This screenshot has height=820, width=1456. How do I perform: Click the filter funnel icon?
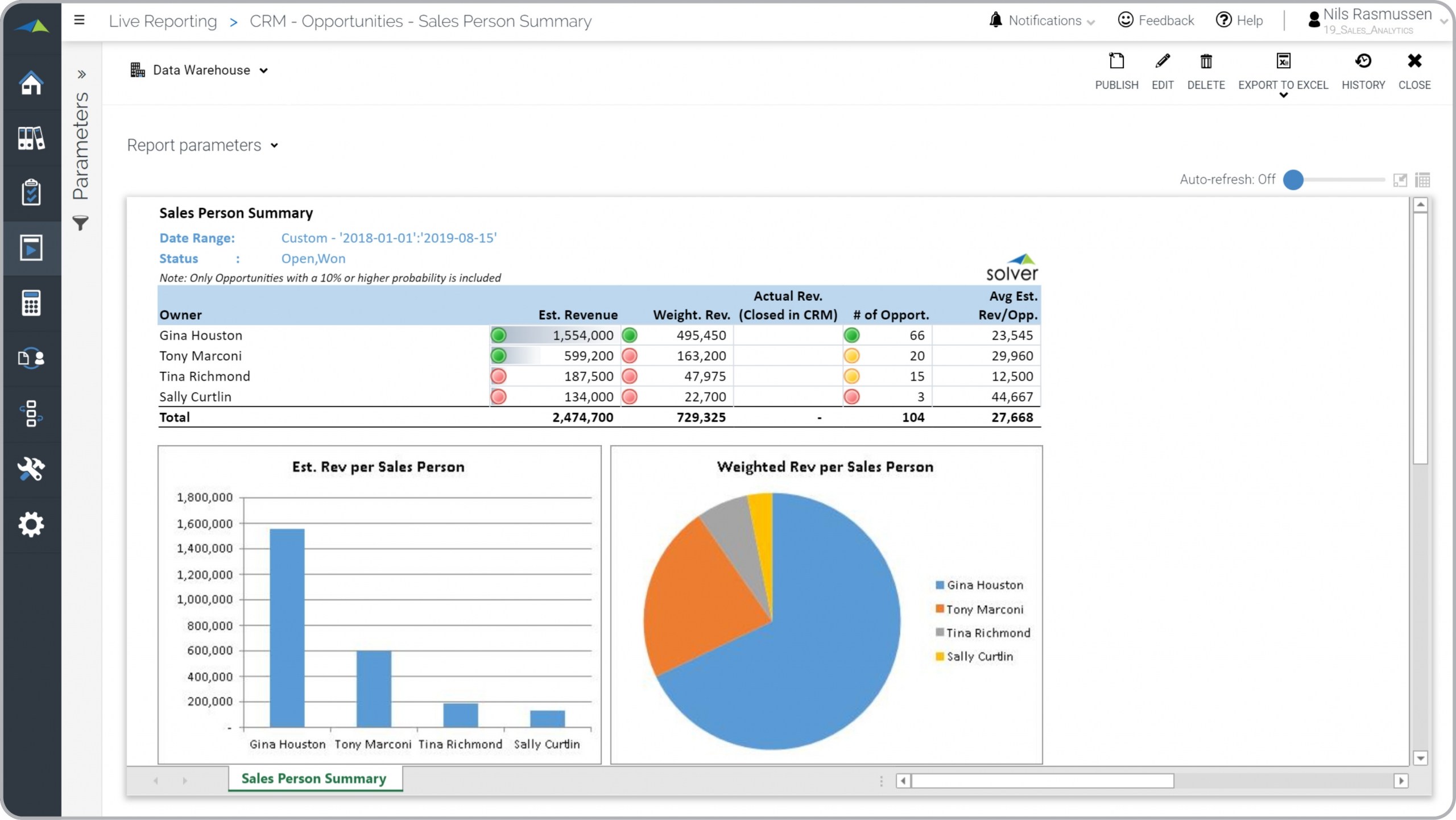[x=81, y=223]
